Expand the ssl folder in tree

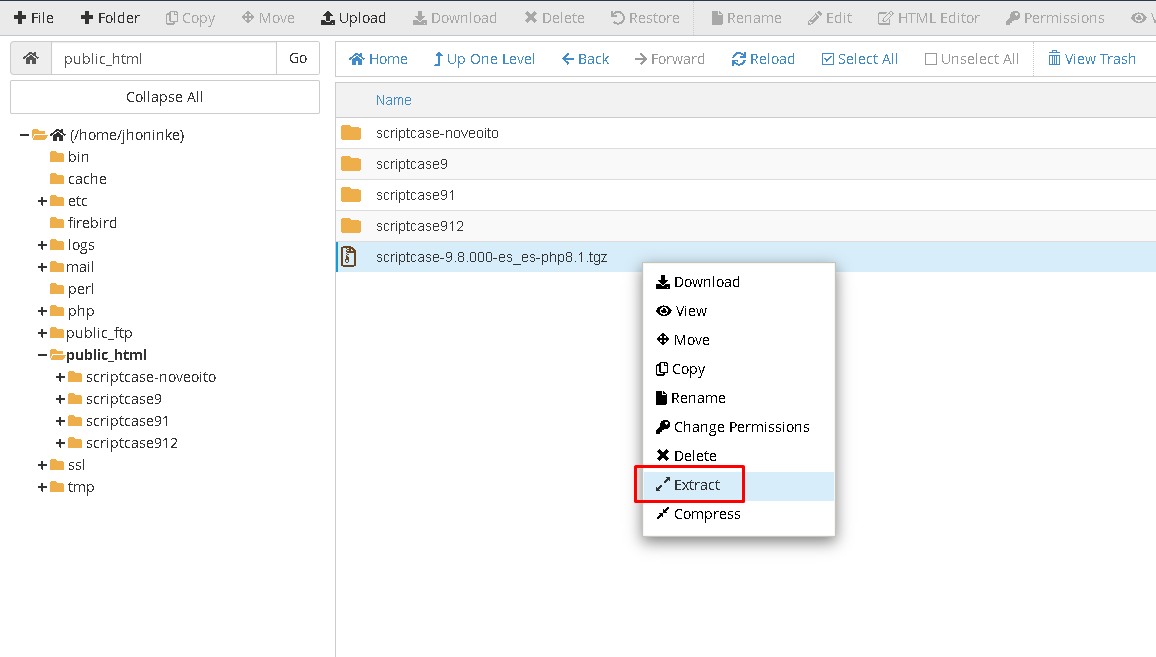point(42,465)
